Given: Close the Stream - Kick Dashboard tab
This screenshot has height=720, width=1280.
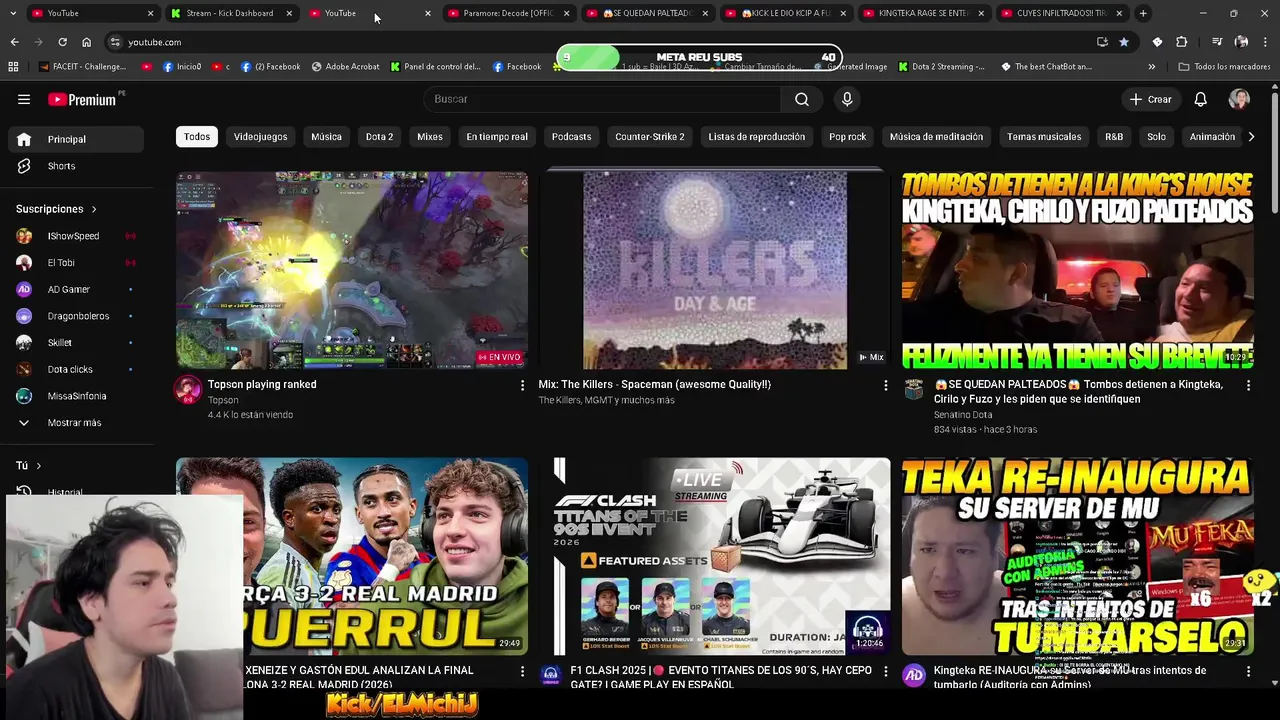Looking at the screenshot, I should pyautogui.click(x=289, y=13).
